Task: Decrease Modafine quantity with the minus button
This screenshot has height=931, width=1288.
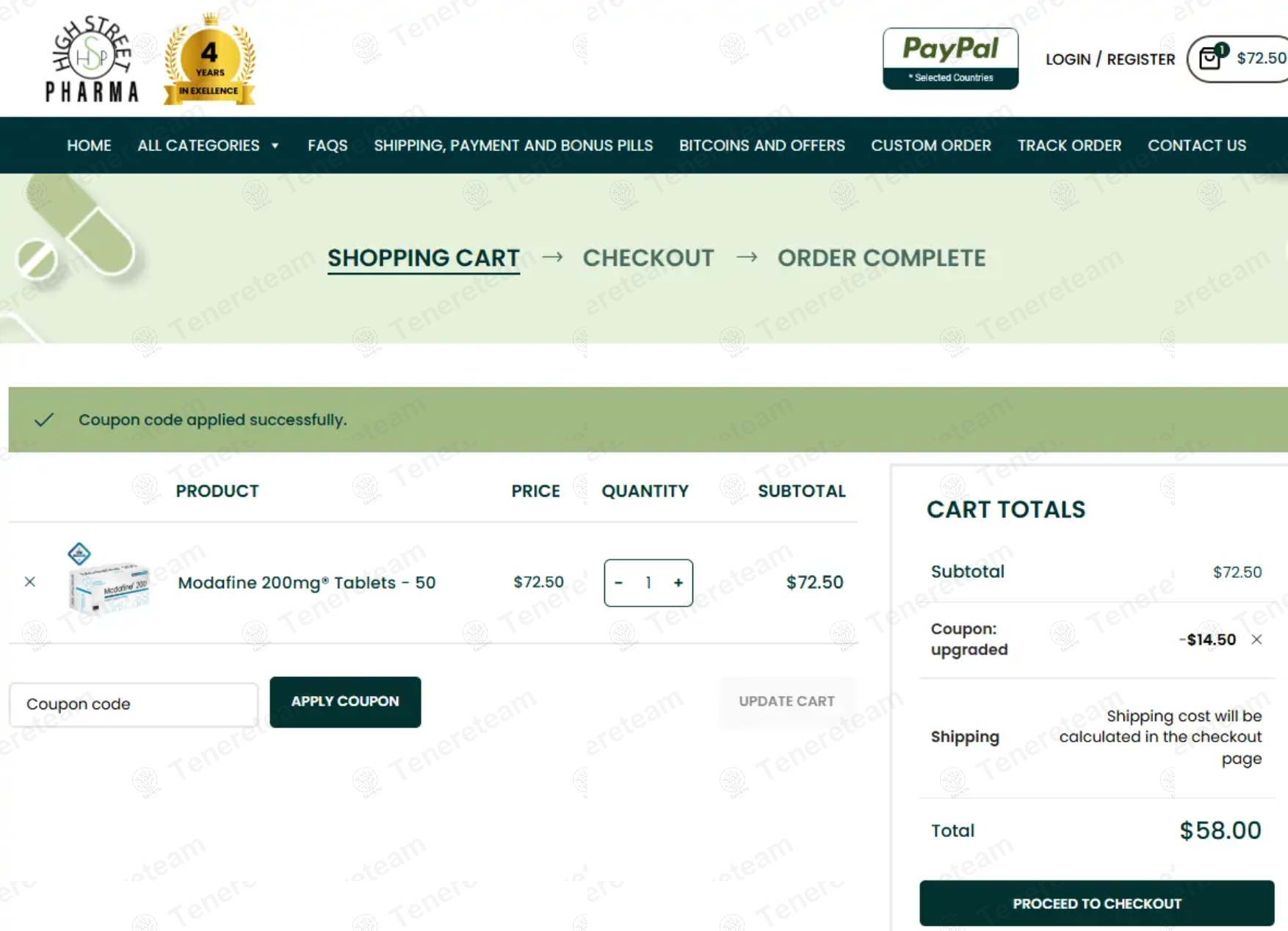Action: (618, 583)
